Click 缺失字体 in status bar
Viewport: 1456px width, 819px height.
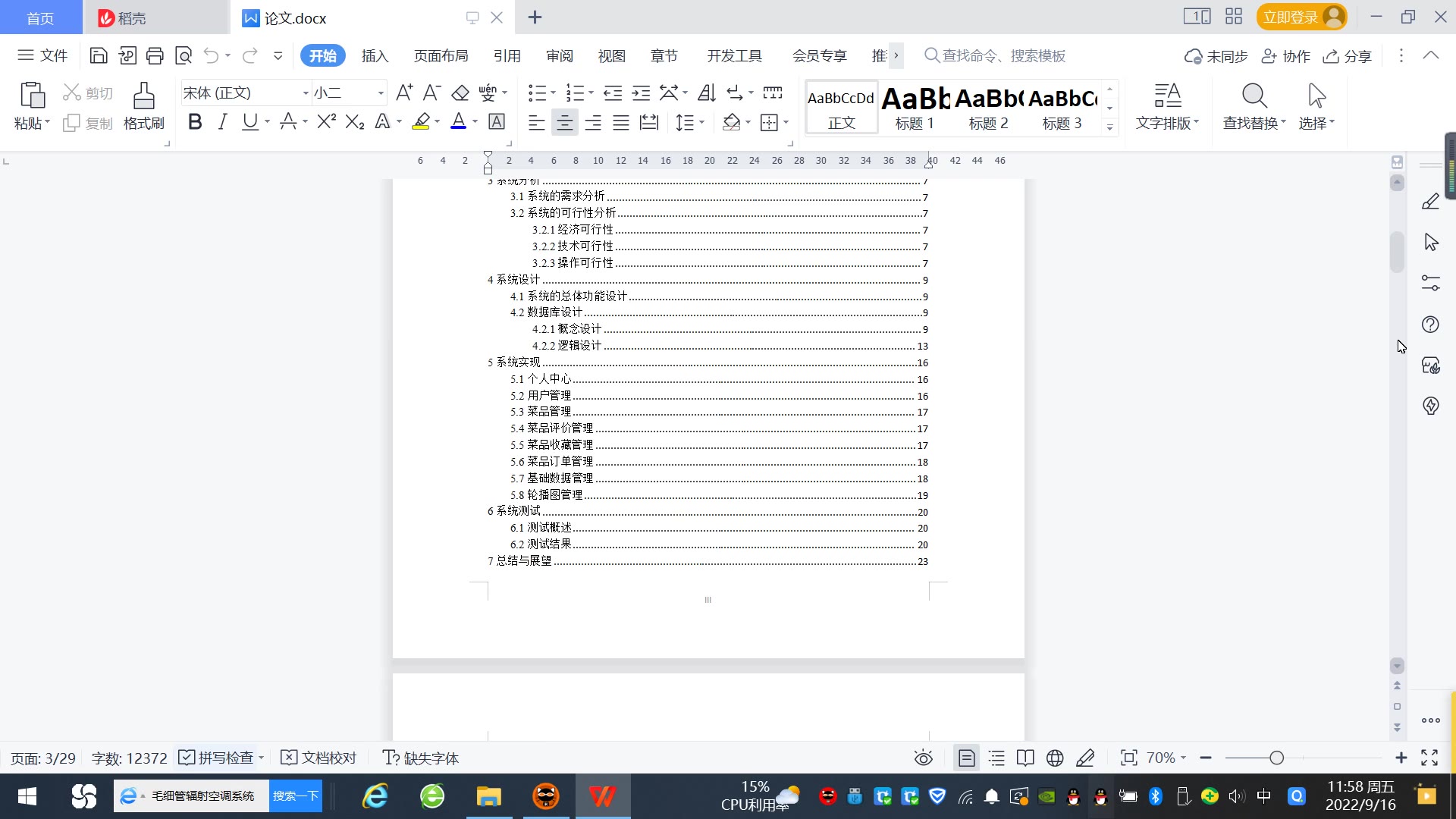(421, 758)
